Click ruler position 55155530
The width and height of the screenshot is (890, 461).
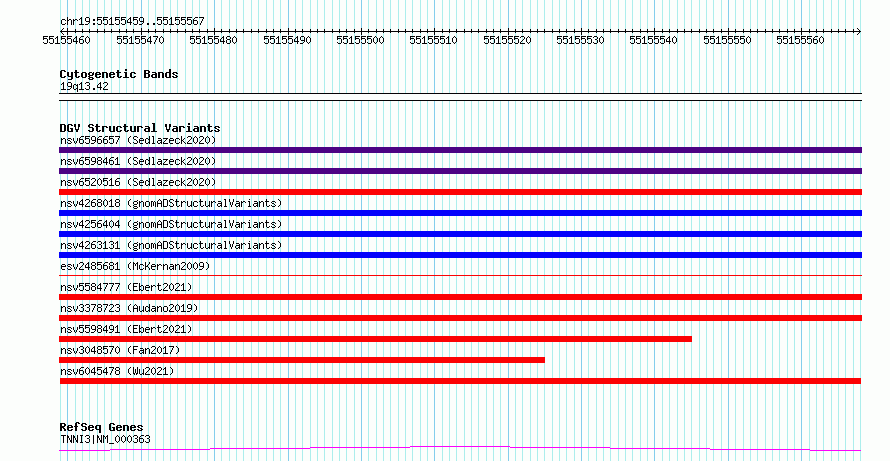pos(581,40)
